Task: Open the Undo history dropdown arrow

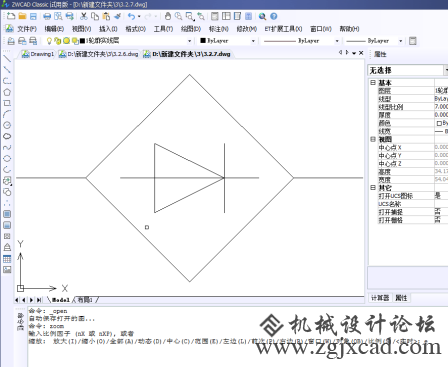Action: (139, 16)
